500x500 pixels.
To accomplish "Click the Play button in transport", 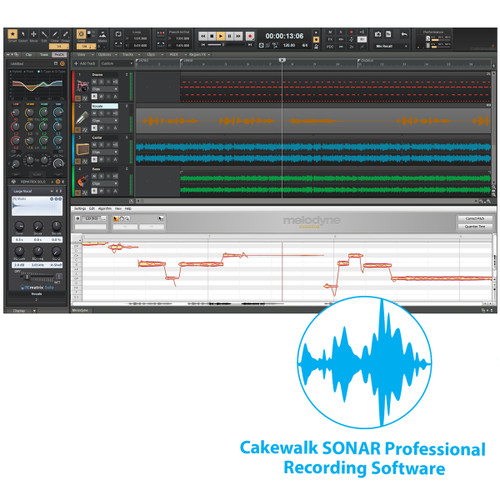I will (221, 36).
